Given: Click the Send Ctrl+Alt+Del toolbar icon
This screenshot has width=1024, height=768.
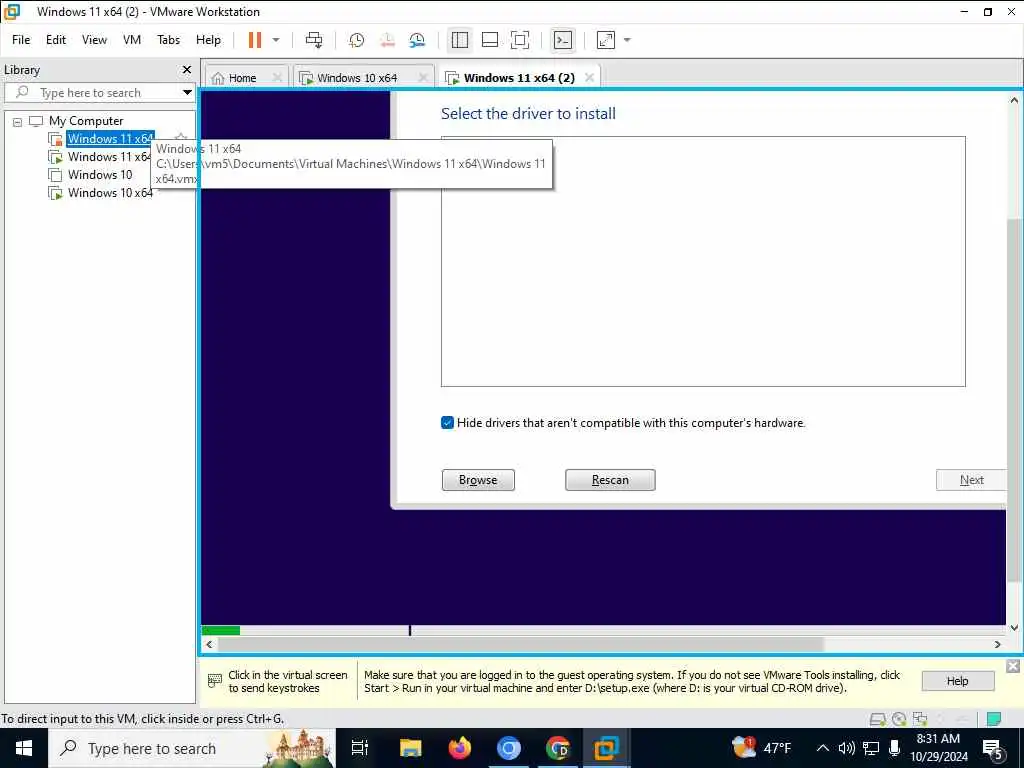Looking at the screenshot, I should [x=314, y=40].
